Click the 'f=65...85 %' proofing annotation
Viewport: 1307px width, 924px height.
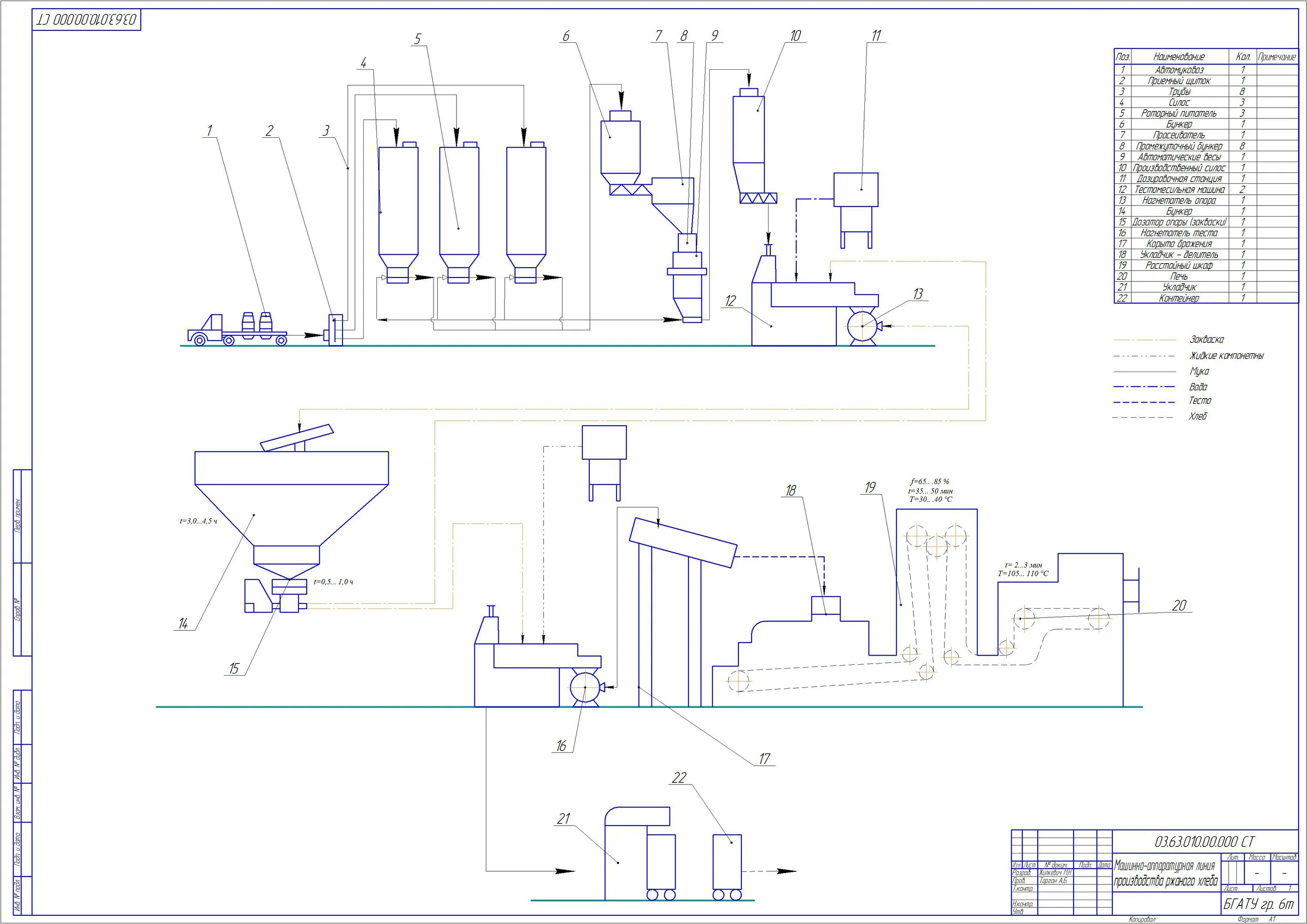tap(930, 482)
